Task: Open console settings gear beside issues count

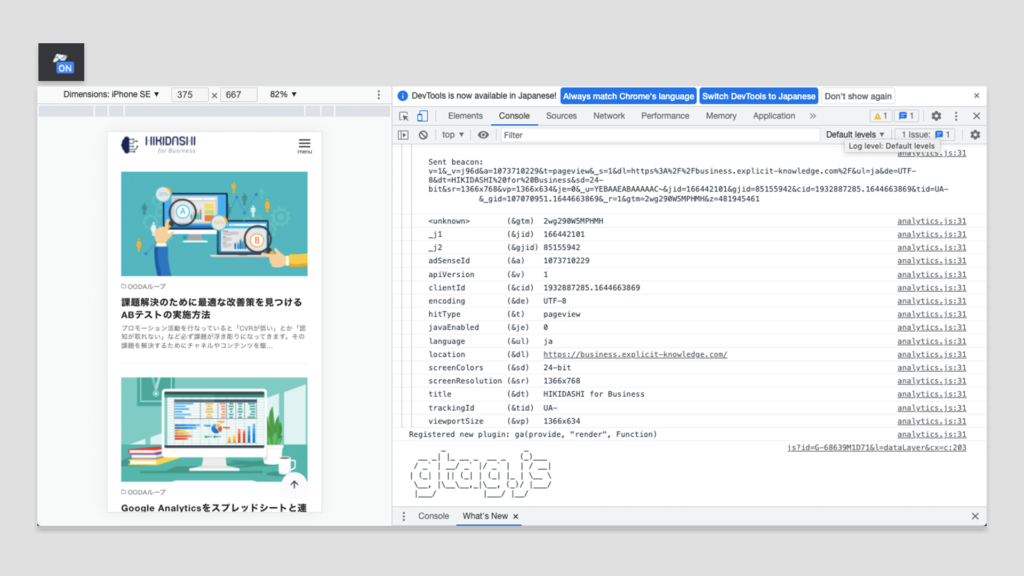Action: click(x=975, y=135)
